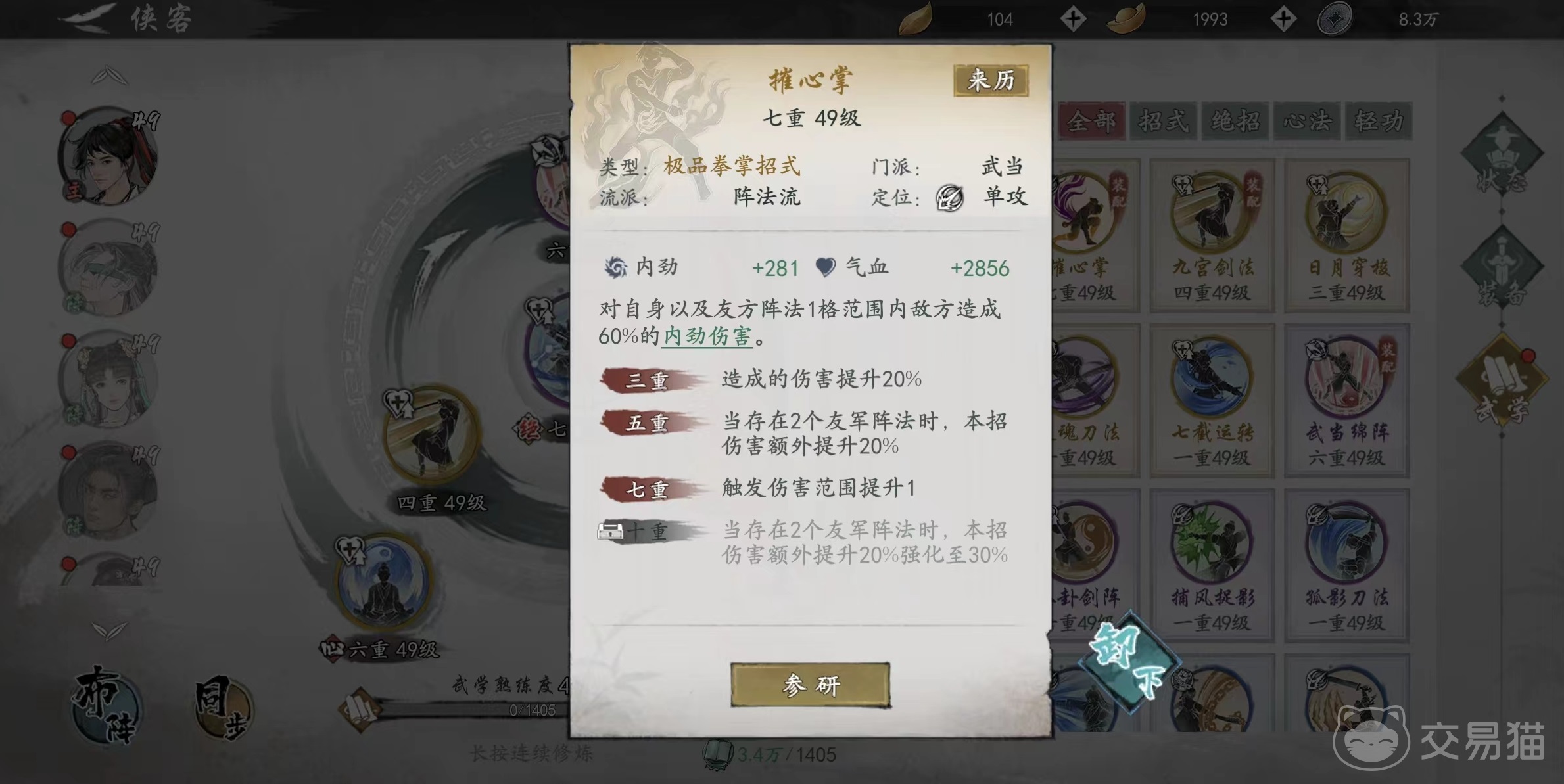
Task: Open the 心法 filter tab
Action: tap(1307, 121)
